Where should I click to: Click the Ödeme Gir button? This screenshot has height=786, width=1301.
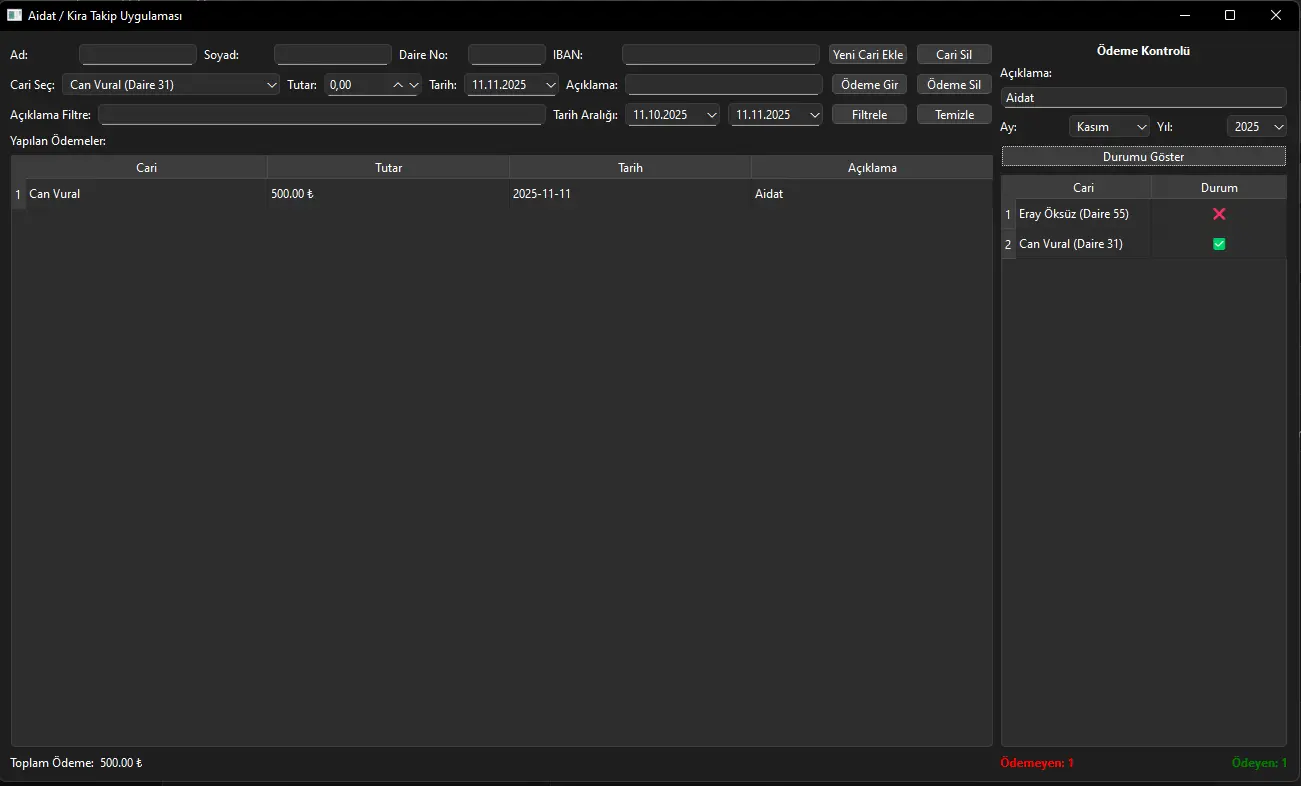pyautogui.click(x=869, y=85)
